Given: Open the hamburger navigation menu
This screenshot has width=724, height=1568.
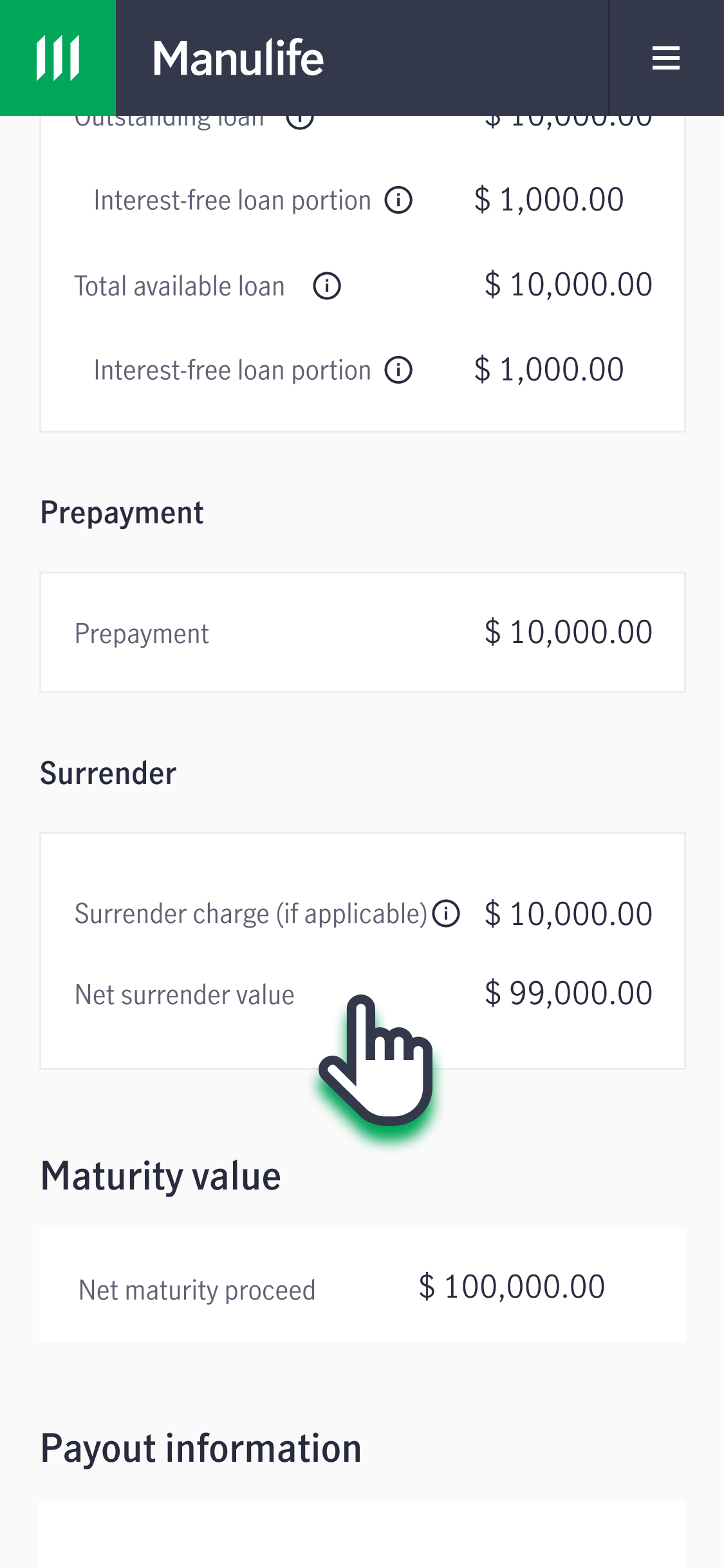Looking at the screenshot, I should (x=665, y=58).
